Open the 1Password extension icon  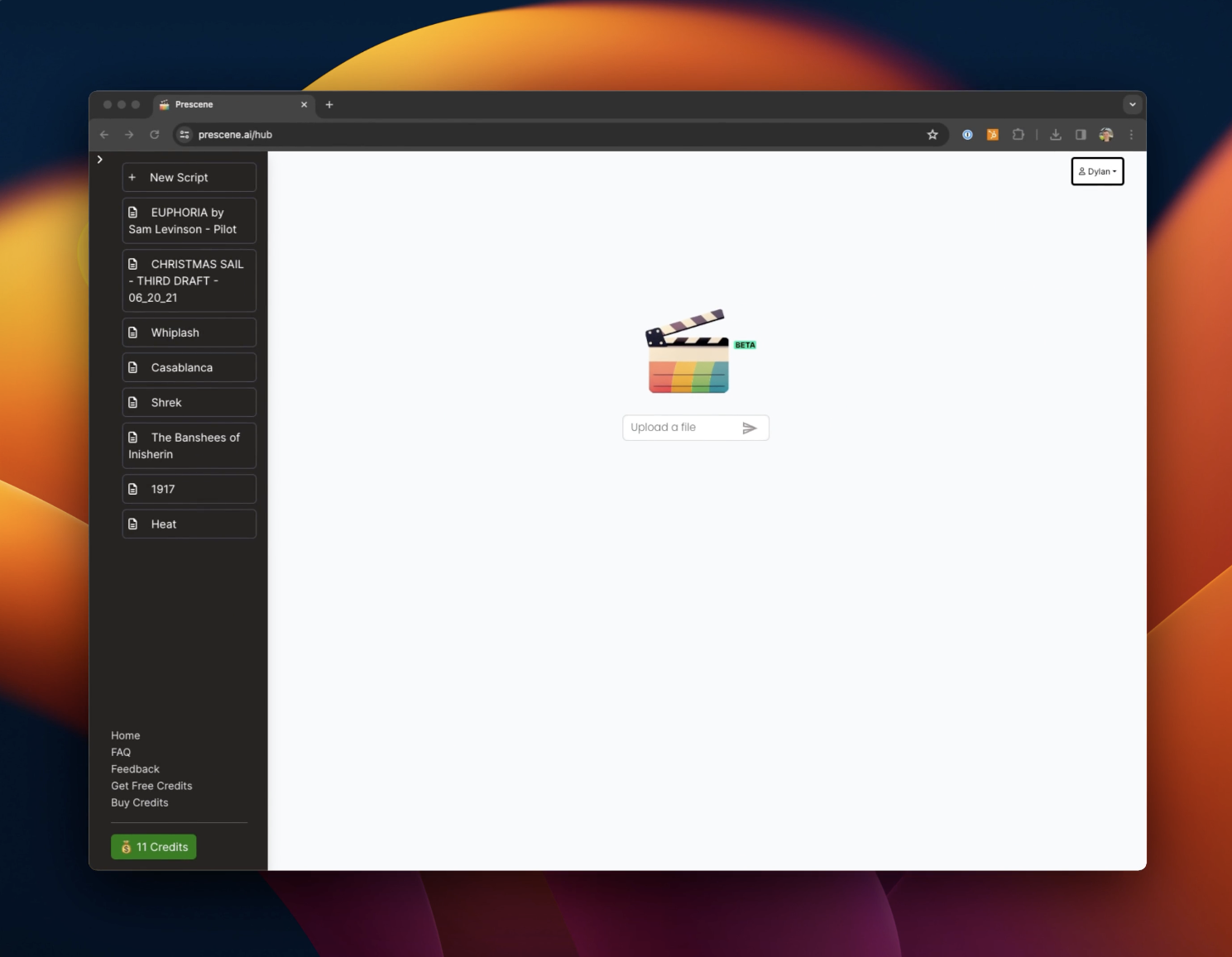click(x=967, y=135)
